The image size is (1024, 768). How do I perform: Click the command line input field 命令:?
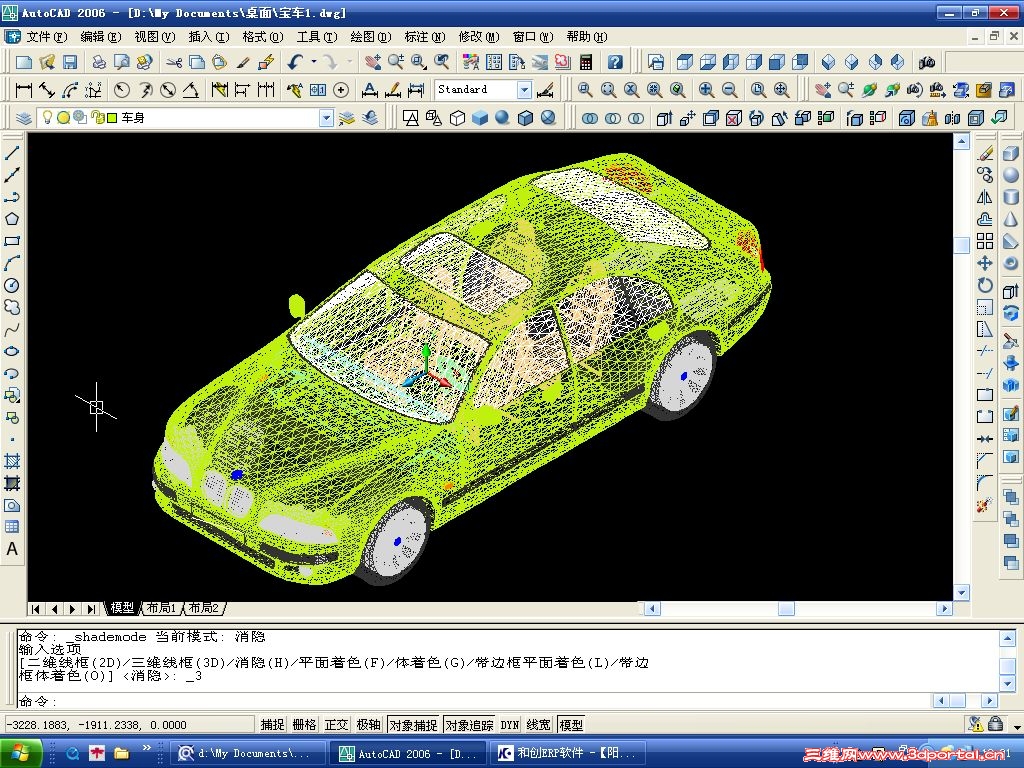point(475,701)
